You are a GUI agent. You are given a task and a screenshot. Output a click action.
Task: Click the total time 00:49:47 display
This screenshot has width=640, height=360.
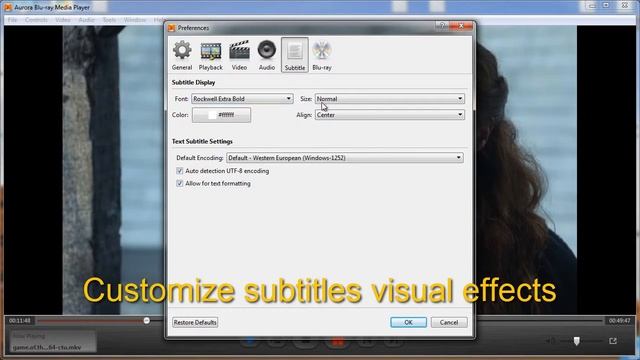coord(619,321)
